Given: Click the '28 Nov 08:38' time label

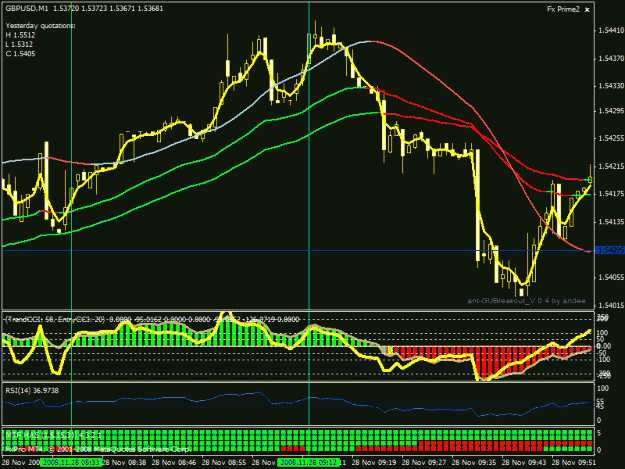Looking at the screenshot, I should (x=124, y=463).
